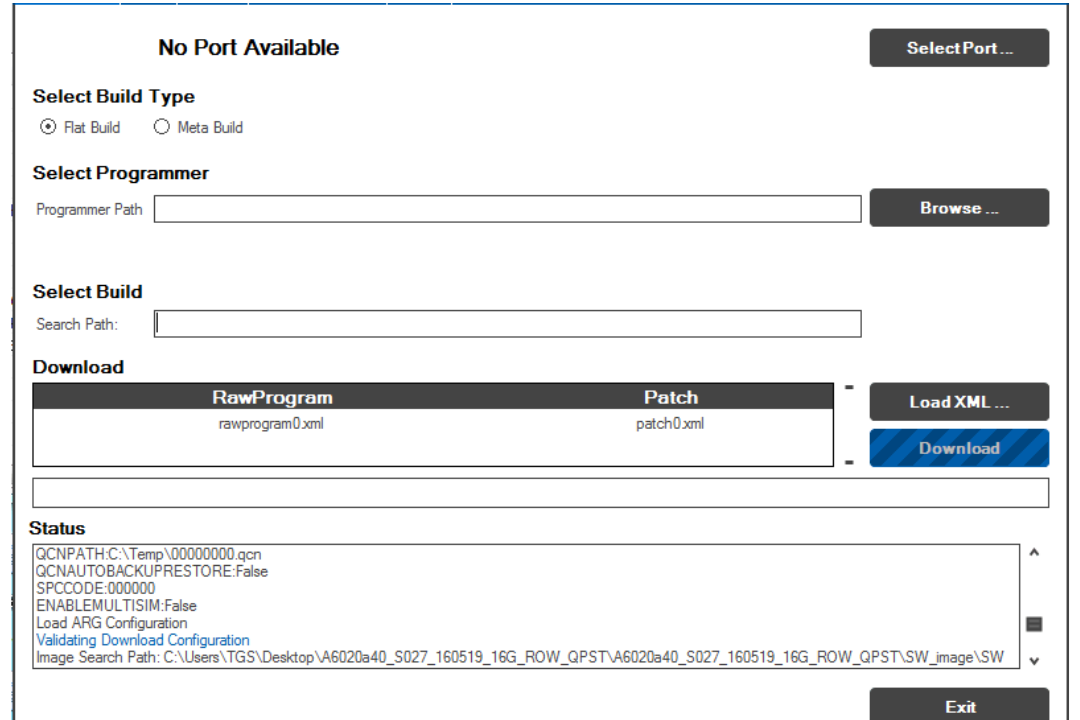The height and width of the screenshot is (720, 1080).
Task: Click the No Port Available label
Action: [249, 48]
